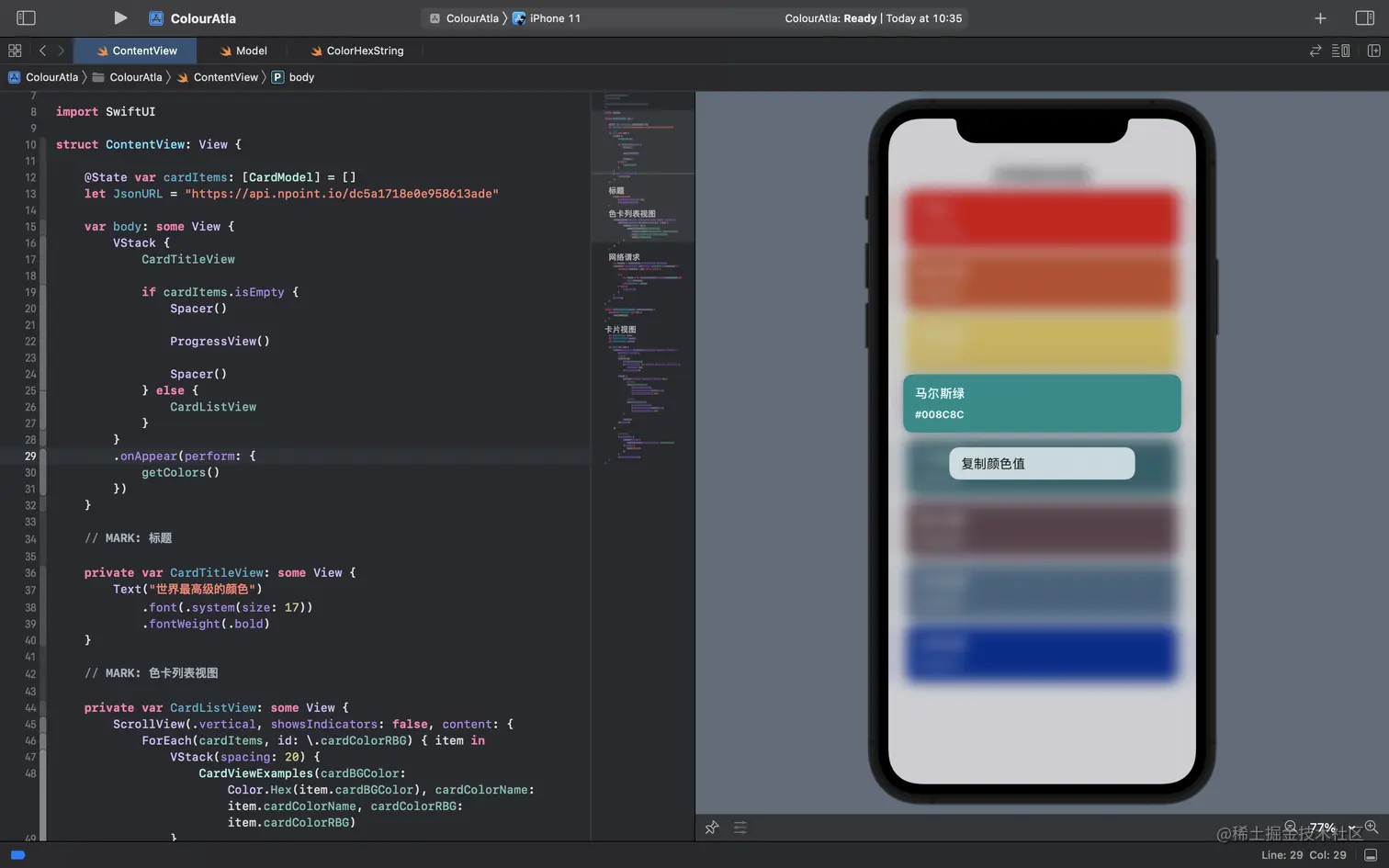This screenshot has width=1389, height=868.
Task: Click the getColors() call in onAppear
Action: click(x=180, y=473)
